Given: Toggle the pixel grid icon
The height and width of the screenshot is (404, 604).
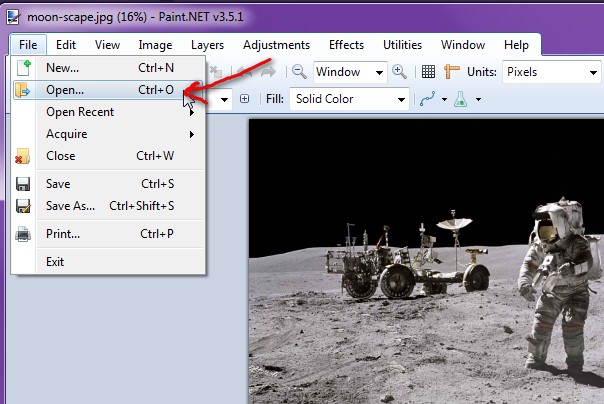Looking at the screenshot, I should [428, 72].
